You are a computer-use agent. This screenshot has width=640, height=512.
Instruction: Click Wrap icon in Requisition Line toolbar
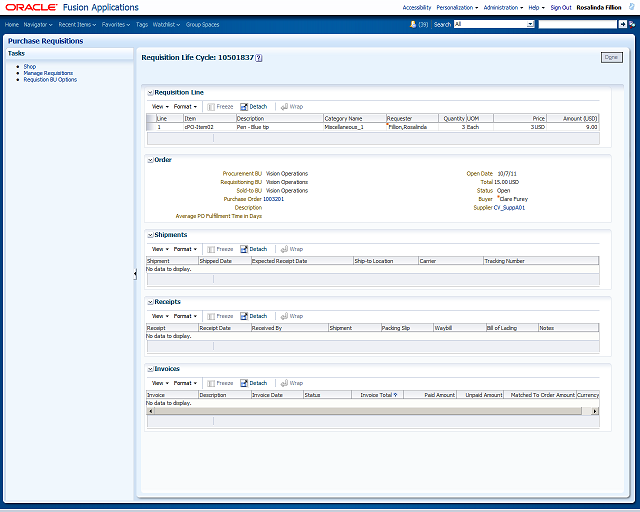[x=284, y=107]
